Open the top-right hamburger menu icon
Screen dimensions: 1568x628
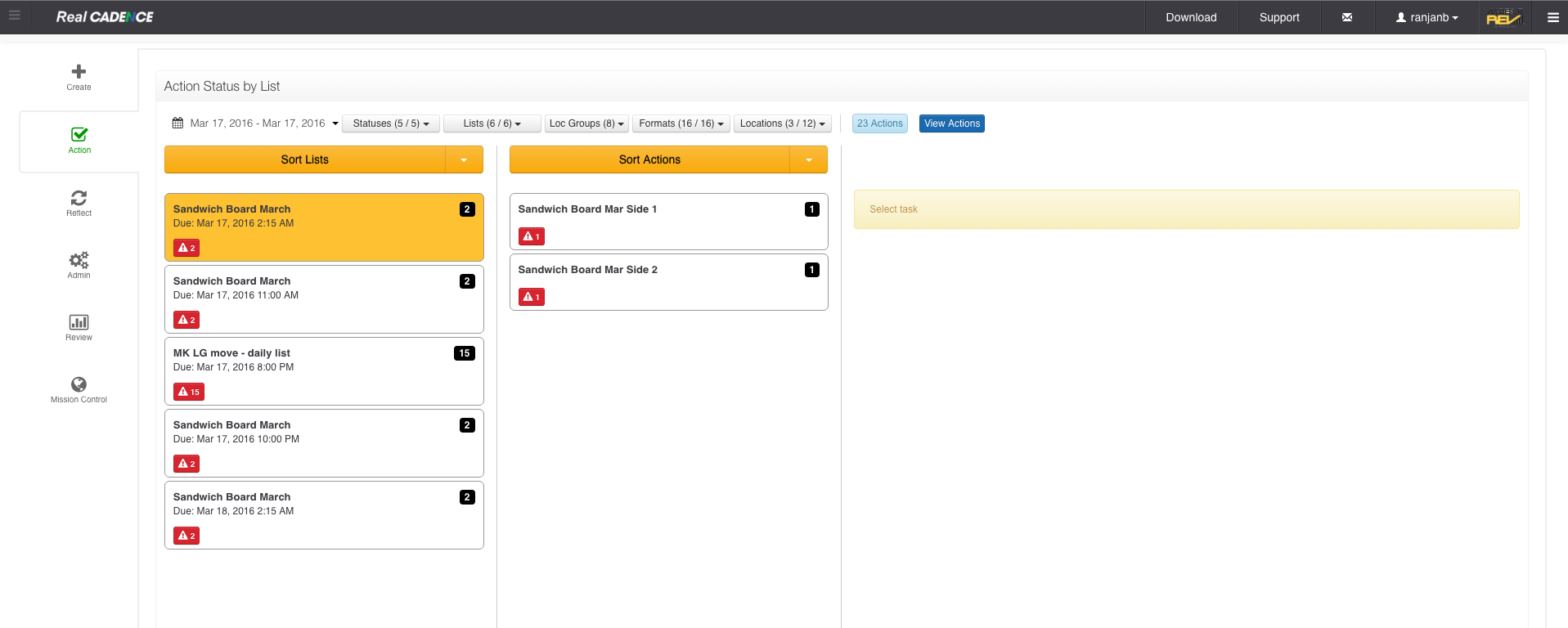point(1552,17)
